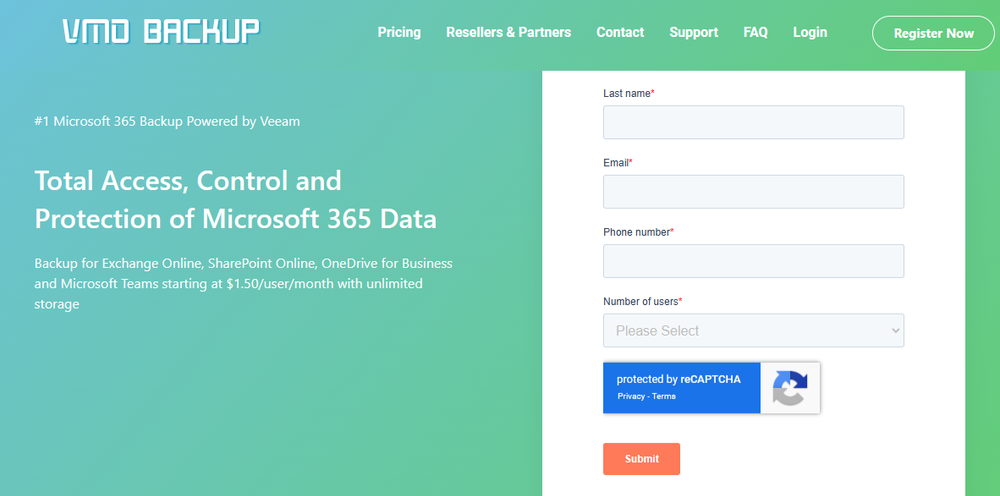Open Resellers & Partners menu item
The width and height of the screenshot is (1000, 496).
tap(508, 32)
